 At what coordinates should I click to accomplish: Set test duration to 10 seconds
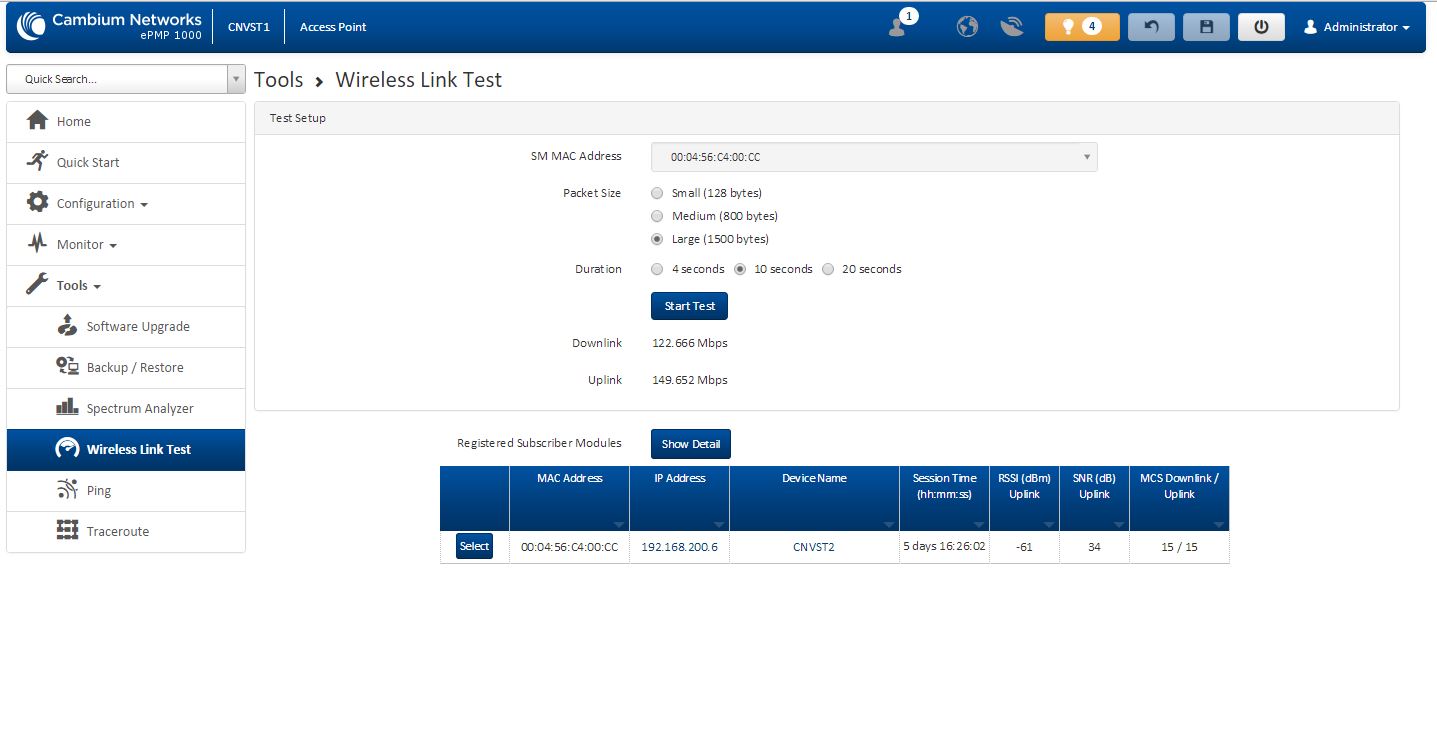741,269
